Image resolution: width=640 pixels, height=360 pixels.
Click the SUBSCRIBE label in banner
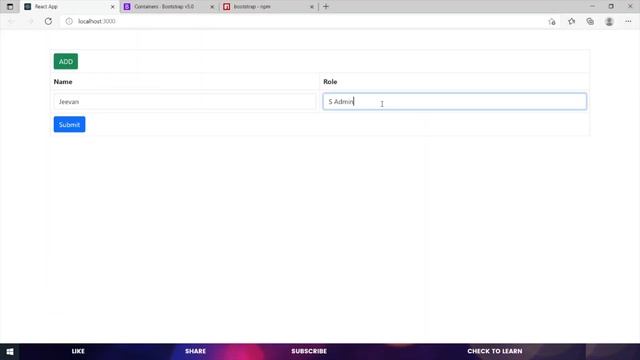[309, 351]
